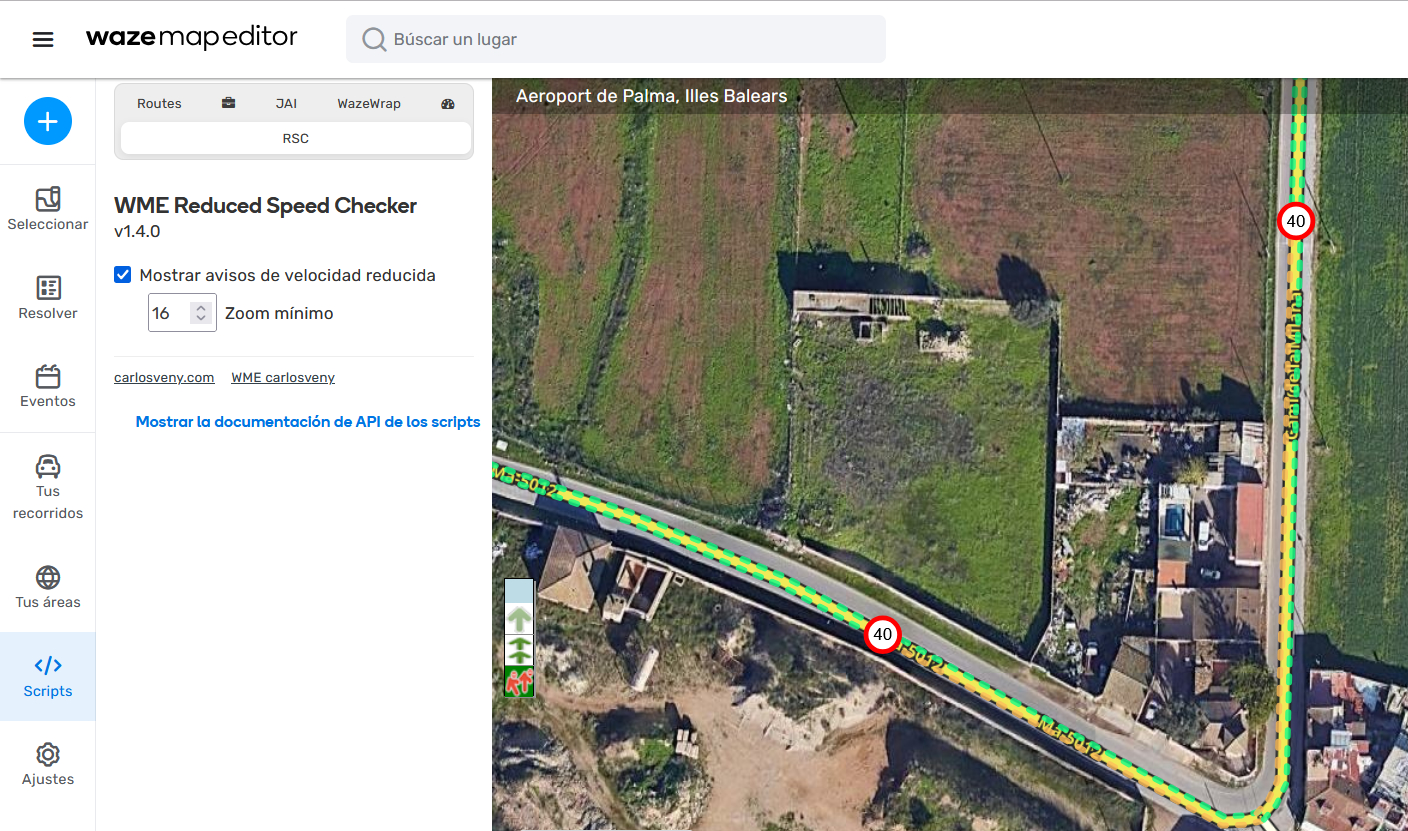Switch to the WazeWrap tab
Viewport: 1408px width, 831px height.
[369, 103]
